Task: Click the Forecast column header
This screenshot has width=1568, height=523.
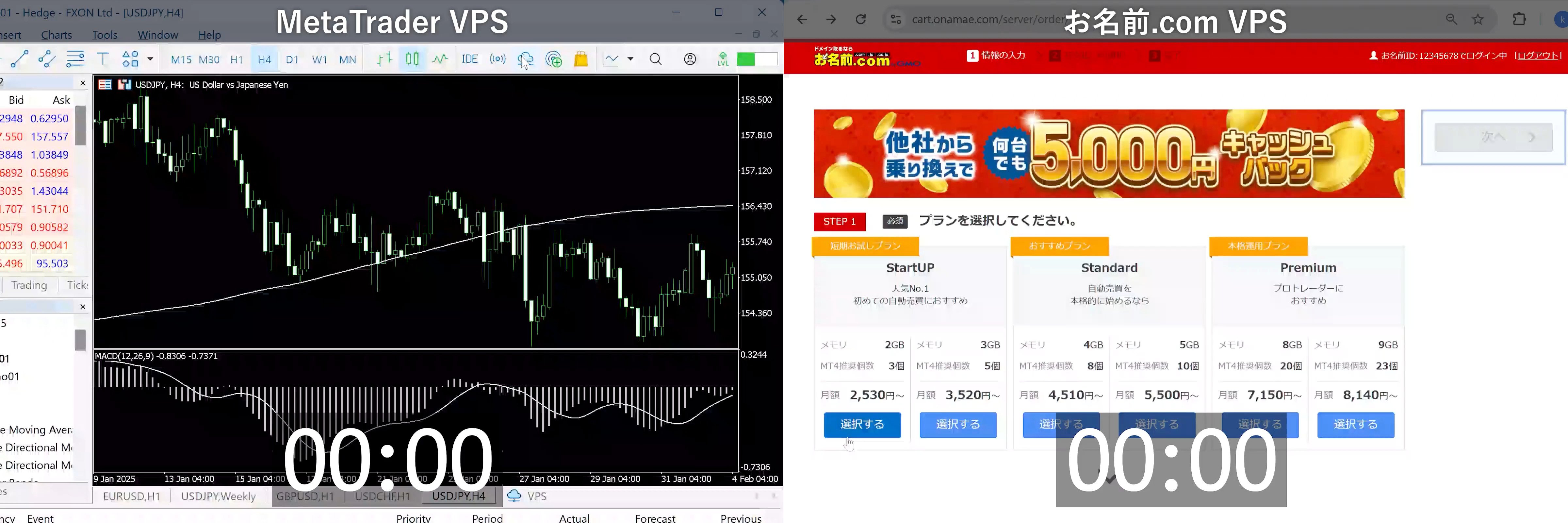Action: click(x=655, y=518)
